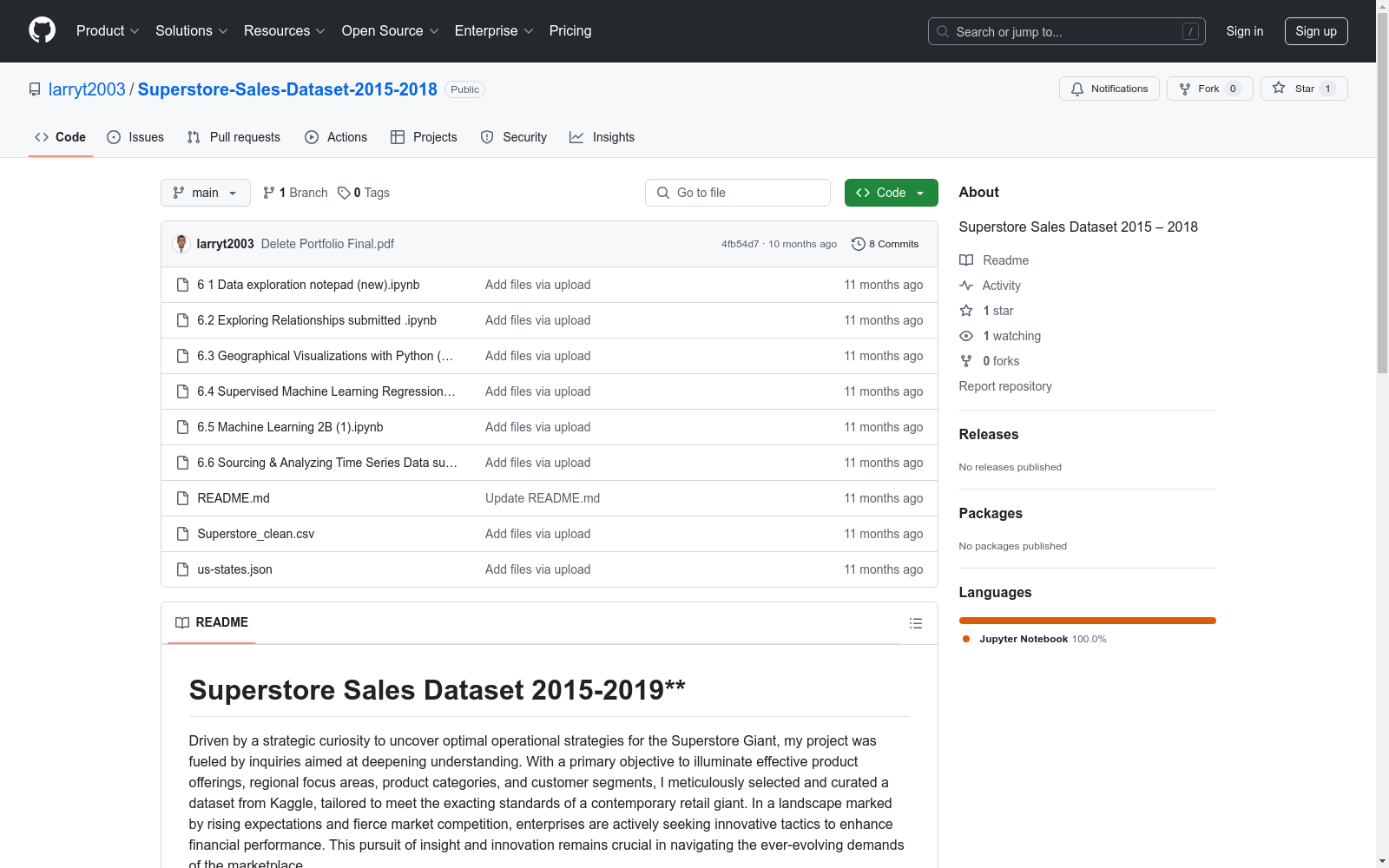
Task: Click the eye icon beside 1 watching
Action: [x=966, y=336]
